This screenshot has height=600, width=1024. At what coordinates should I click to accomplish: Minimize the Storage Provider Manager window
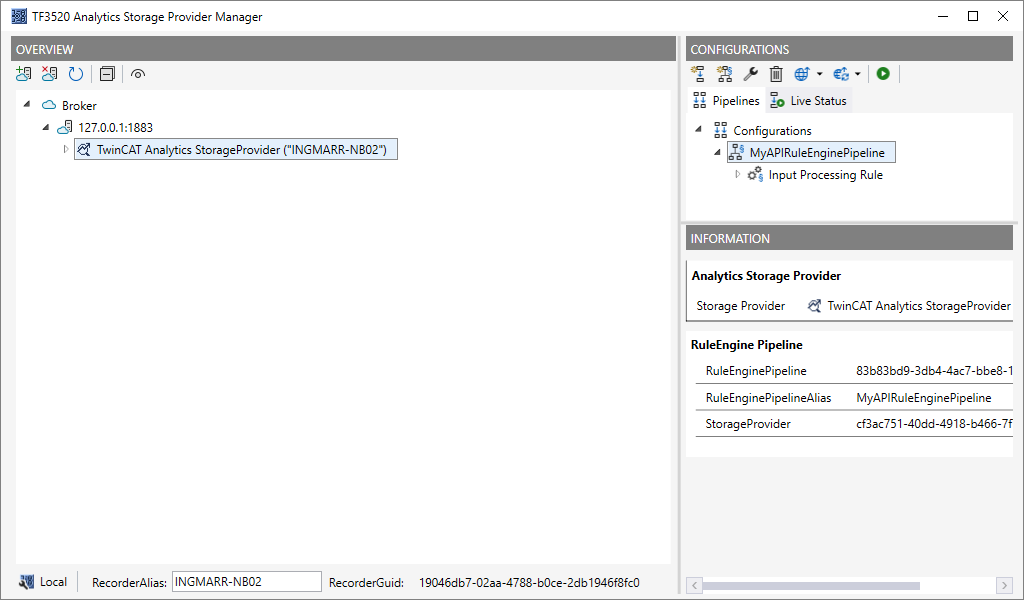(x=943, y=16)
